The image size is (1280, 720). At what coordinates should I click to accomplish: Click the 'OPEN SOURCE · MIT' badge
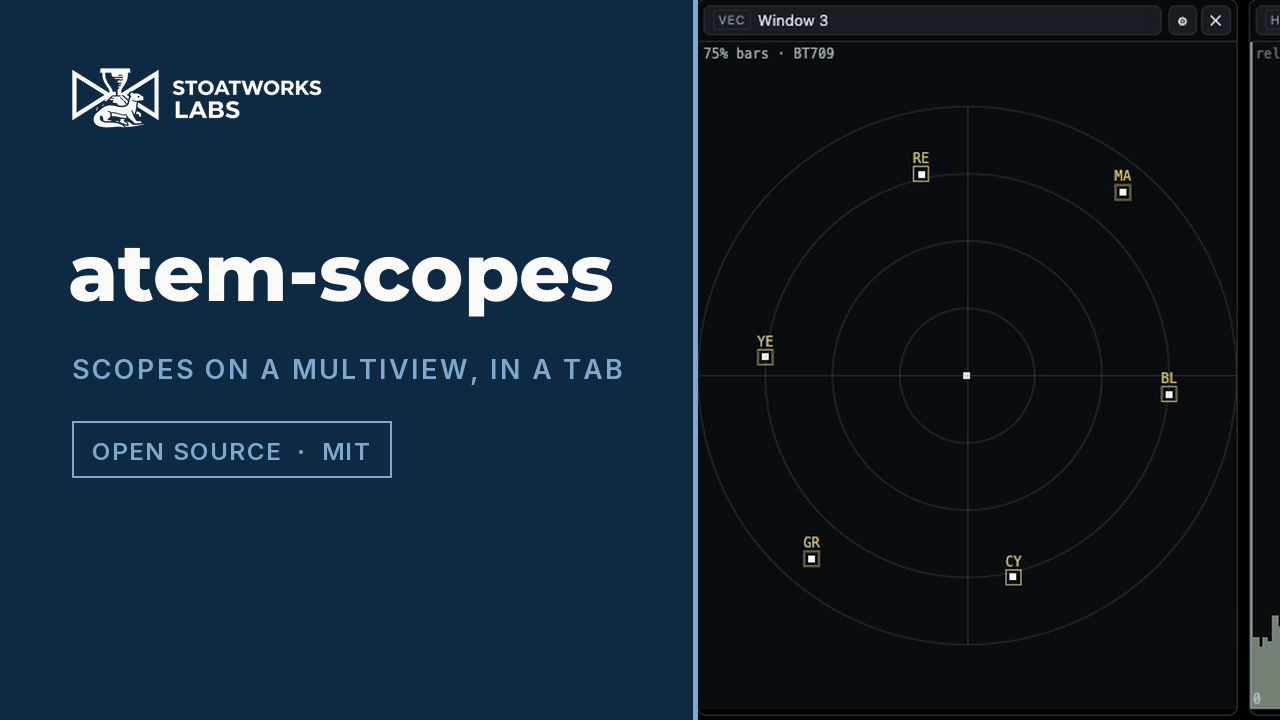[x=232, y=450]
